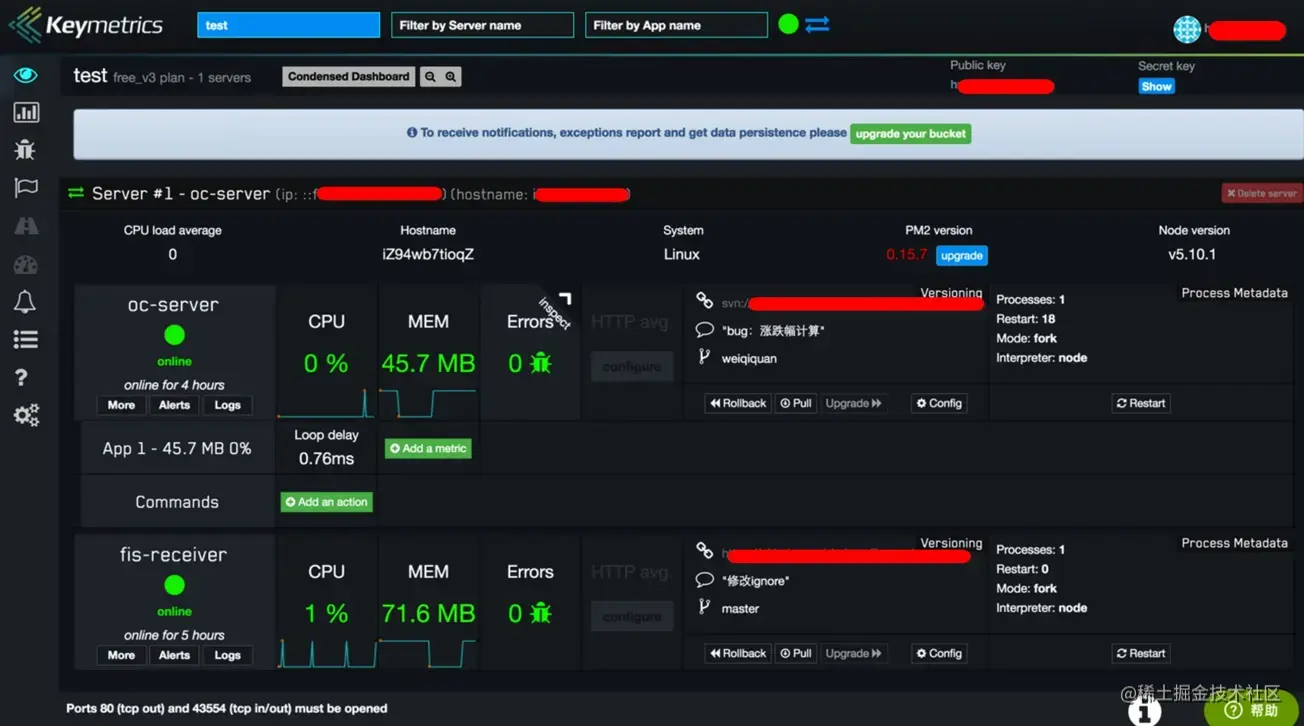The height and width of the screenshot is (726, 1304).
Task: Open the 帮助 help button
Action: pyautogui.click(x=1252, y=710)
